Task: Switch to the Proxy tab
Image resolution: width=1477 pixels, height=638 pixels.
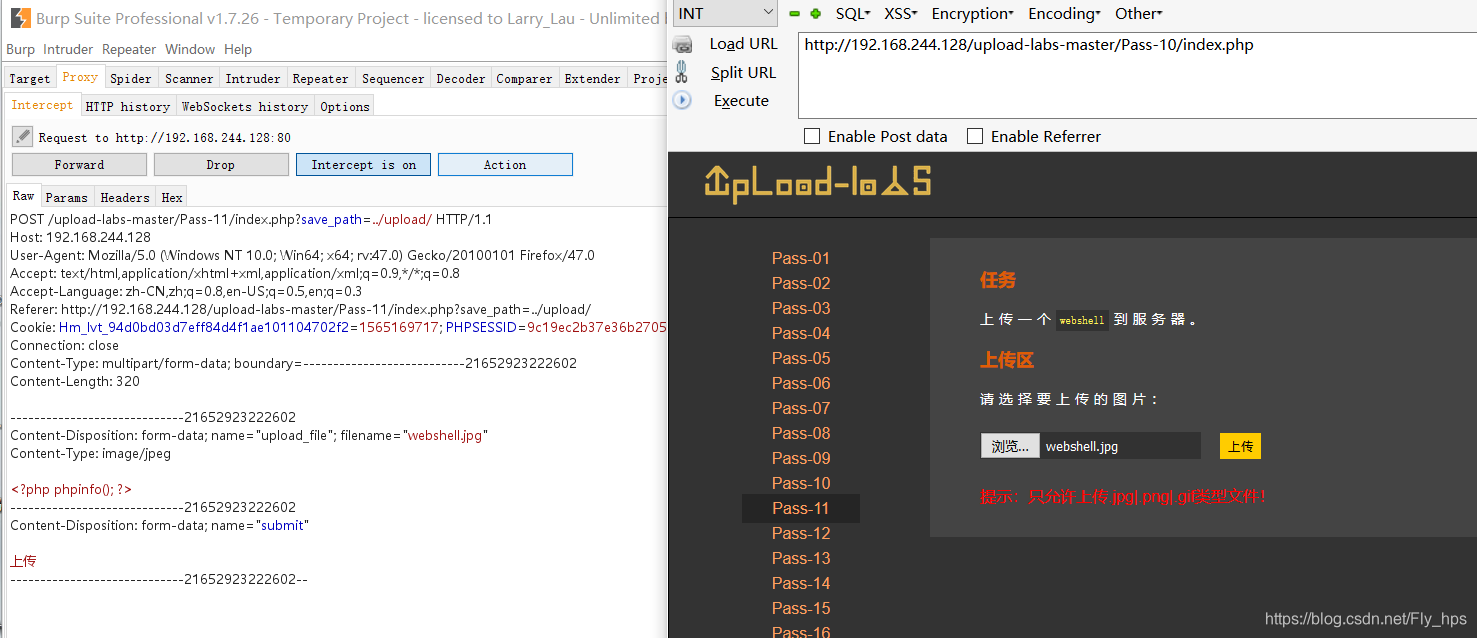Action: [x=80, y=77]
